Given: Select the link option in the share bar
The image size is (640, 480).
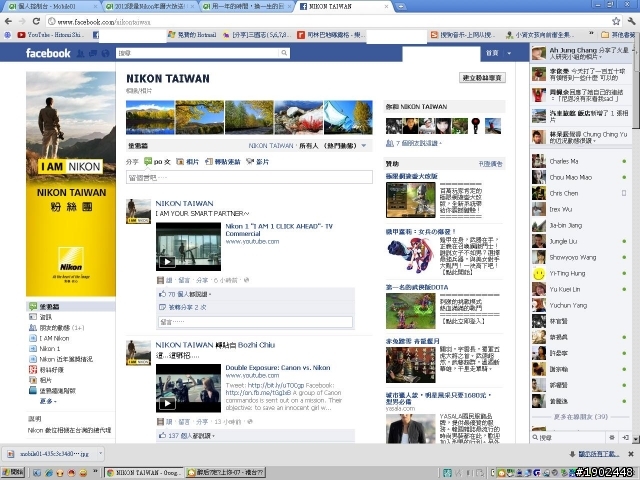Looking at the screenshot, I should pos(222,162).
